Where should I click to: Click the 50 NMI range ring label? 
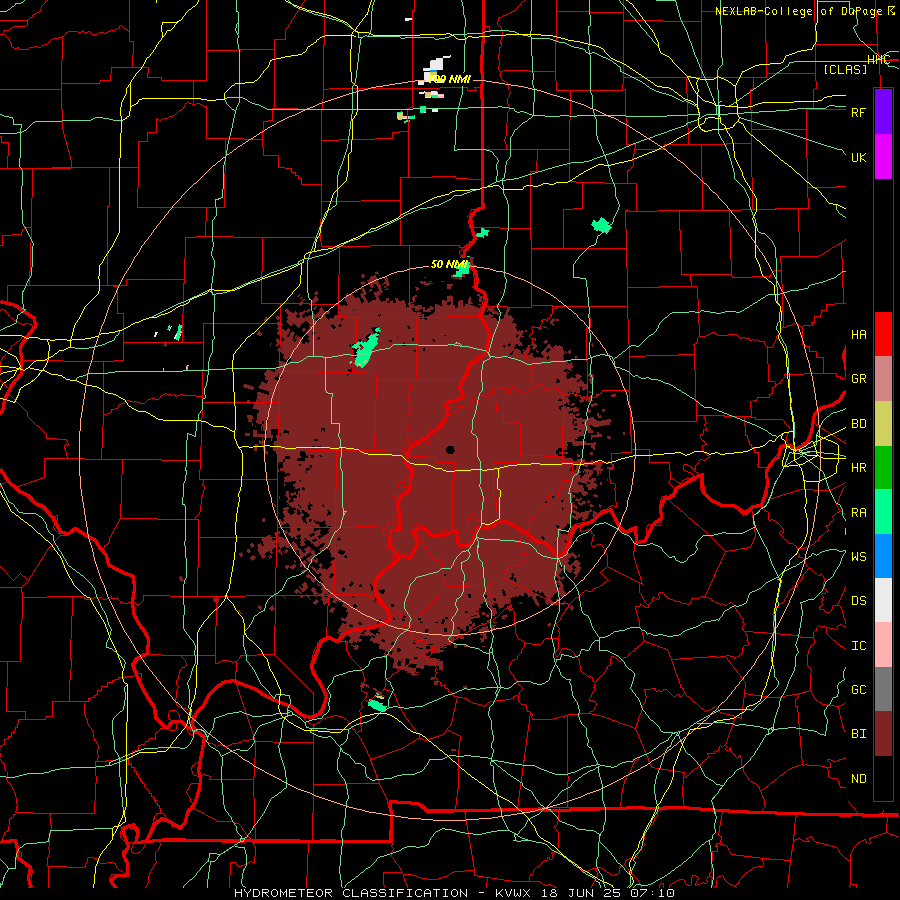pos(449,264)
